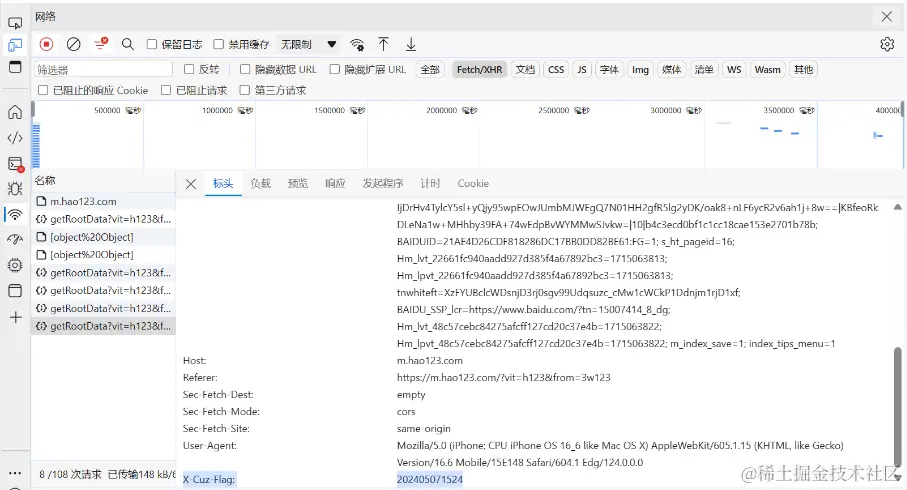The width and height of the screenshot is (907, 490).
Task: Select the m.hao123.com request
Action: coord(104,201)
